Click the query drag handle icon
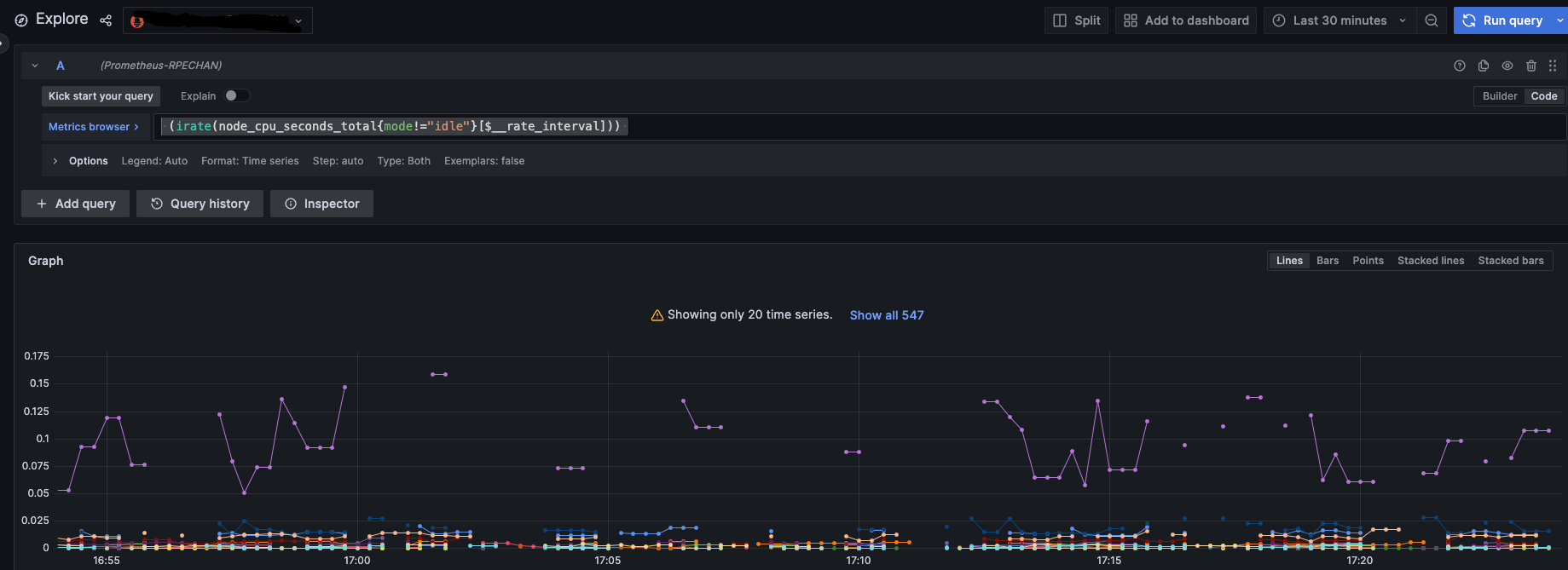This screenshot has height=570, width=1568. point(1553,66)
